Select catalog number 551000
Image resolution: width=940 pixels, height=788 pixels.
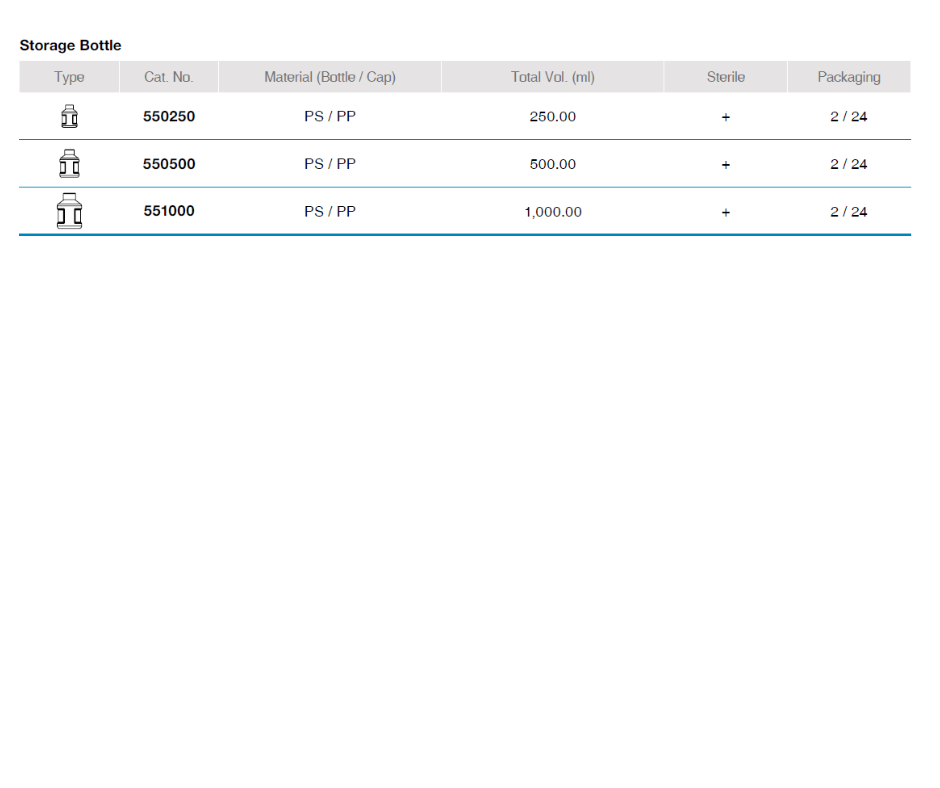pyautogui.click(x=169, y=212)
